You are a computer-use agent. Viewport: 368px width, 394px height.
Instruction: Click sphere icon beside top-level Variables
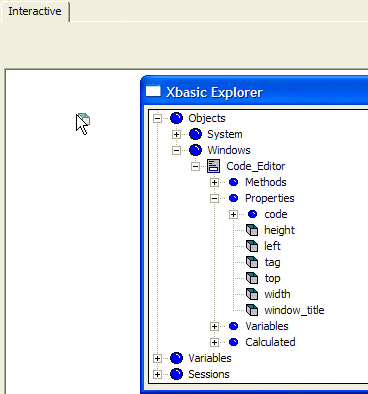pos(176,358)
